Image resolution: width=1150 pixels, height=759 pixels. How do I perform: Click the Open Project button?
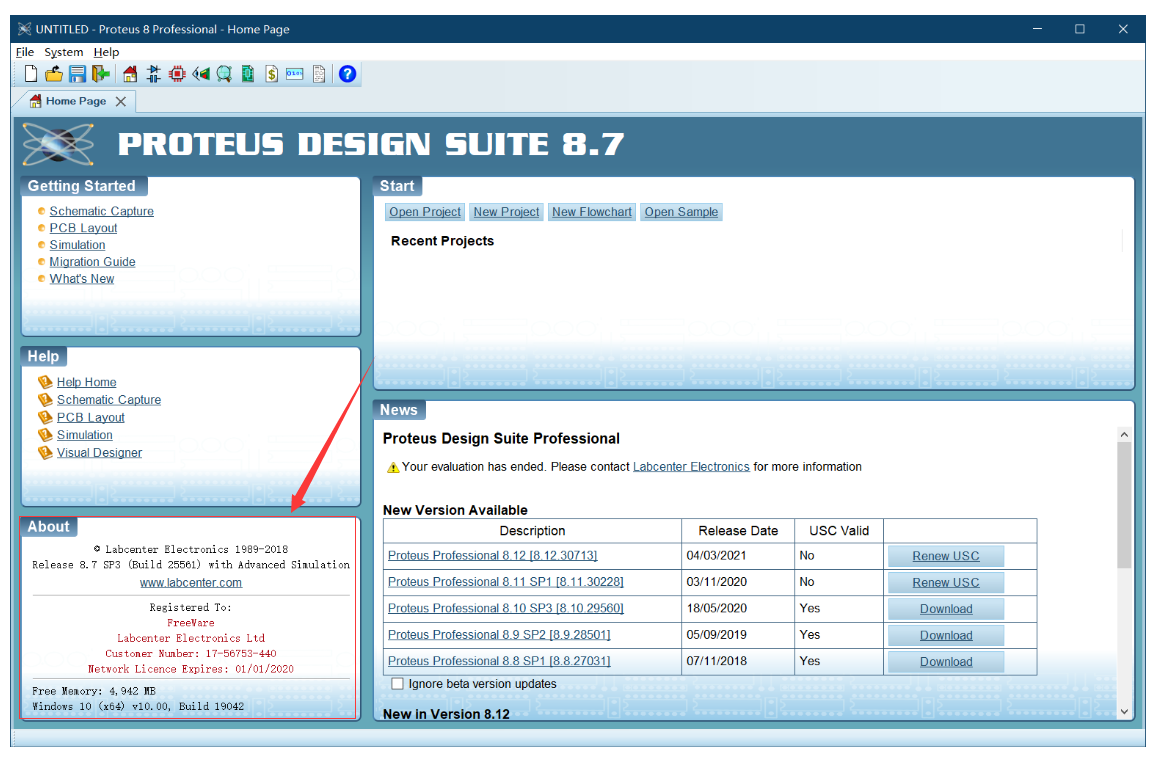pyautogui.click(x=425, y=212)
